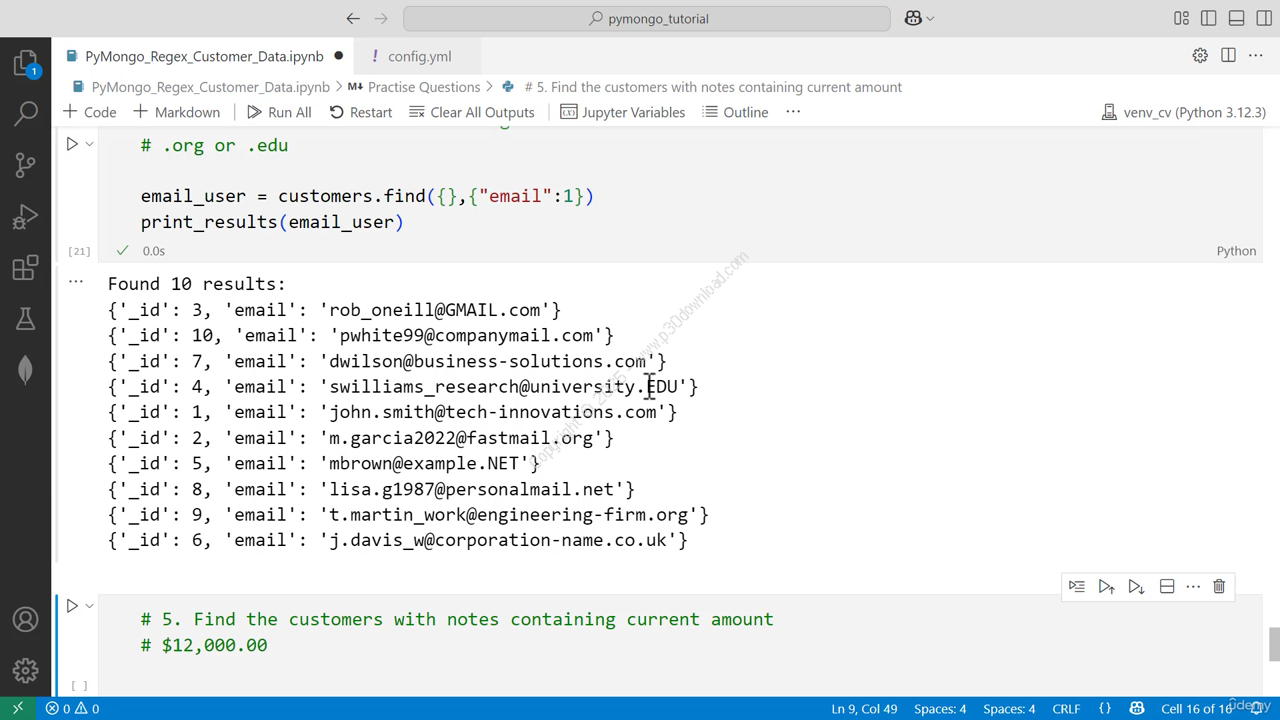Click the Python language label of cell
The width and height of the screenshot is (1280, 720).
tap(1236, 251)
